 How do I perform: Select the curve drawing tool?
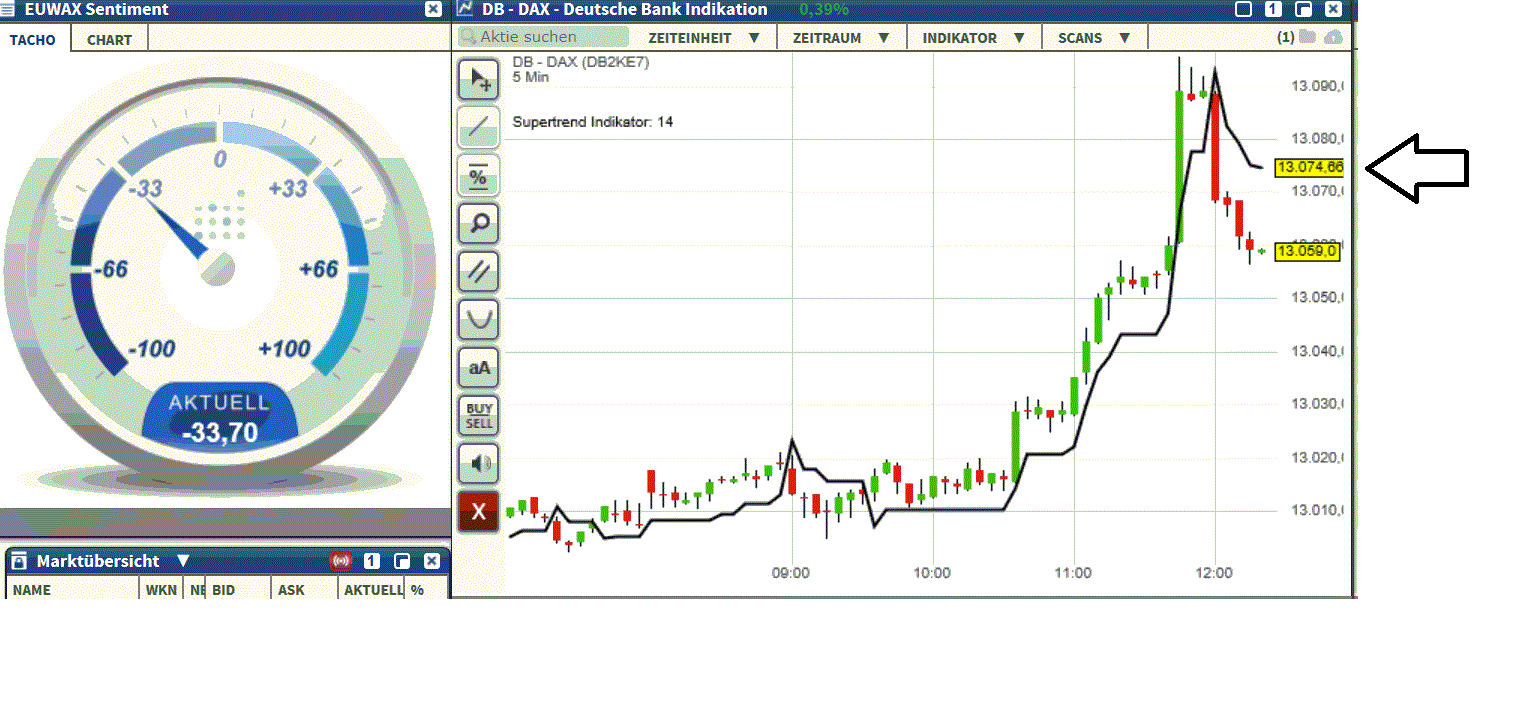478,319
